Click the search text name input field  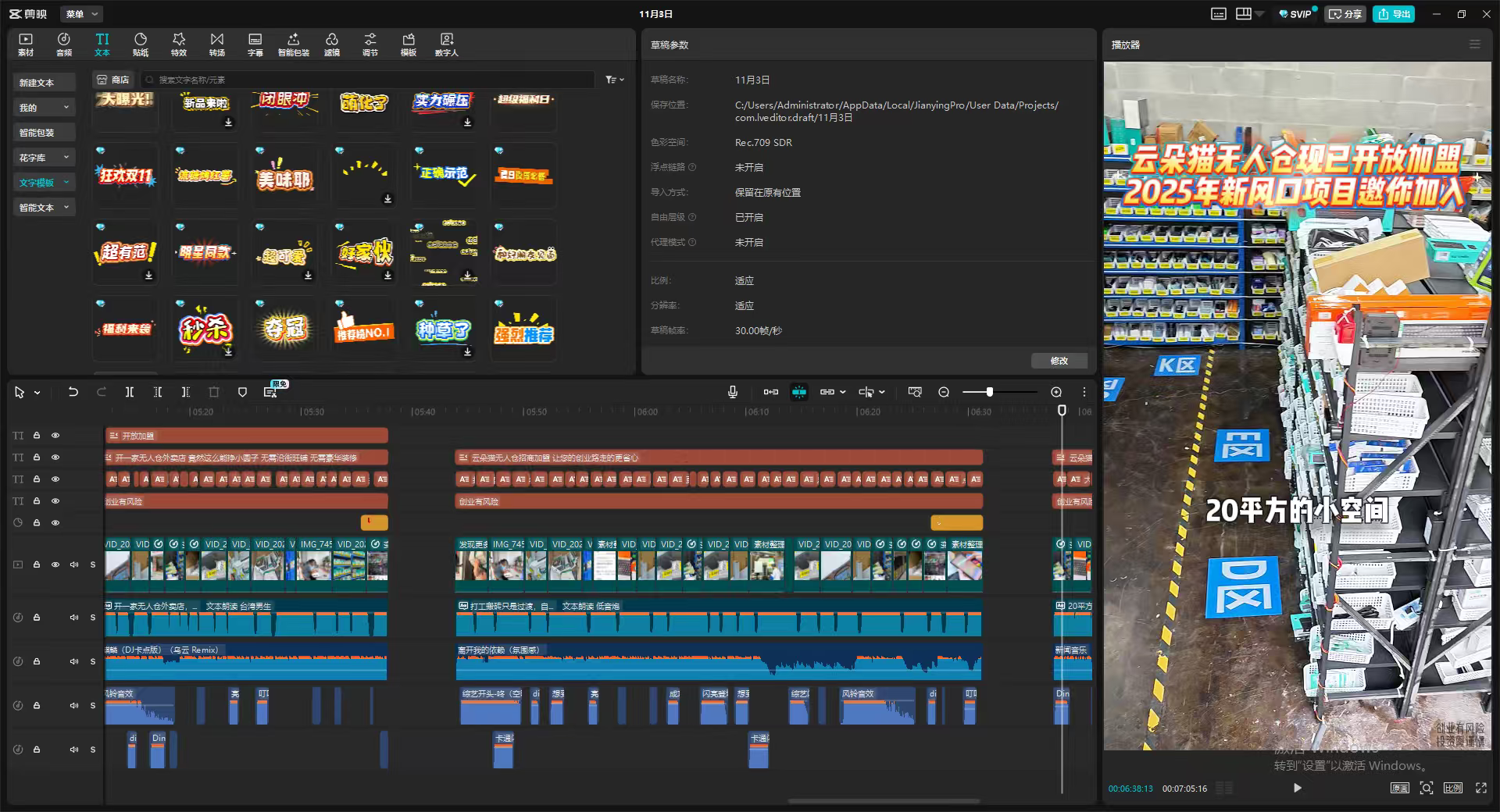click(367, 80)
